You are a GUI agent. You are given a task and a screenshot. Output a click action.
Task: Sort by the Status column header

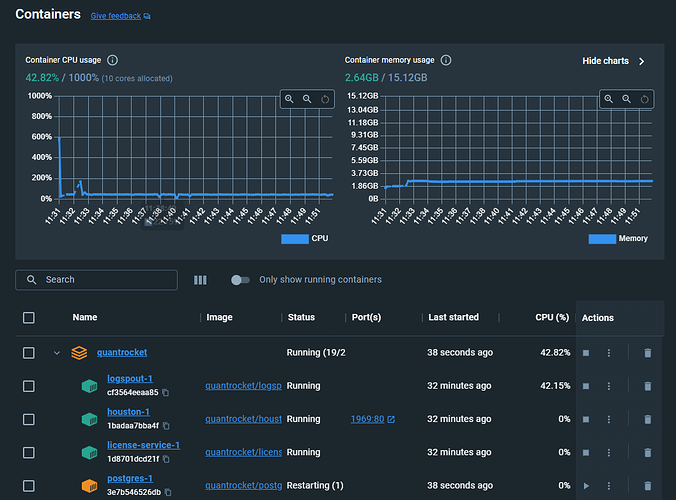point(301,317)
